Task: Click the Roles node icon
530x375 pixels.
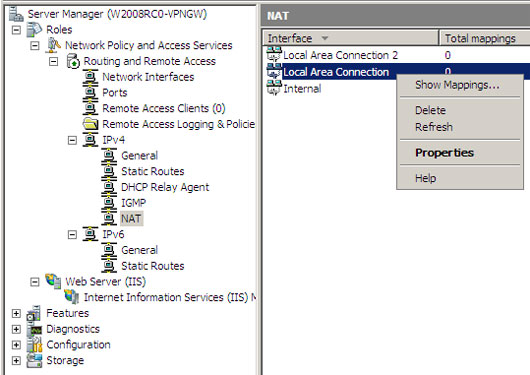Action: tap(34, 30)
